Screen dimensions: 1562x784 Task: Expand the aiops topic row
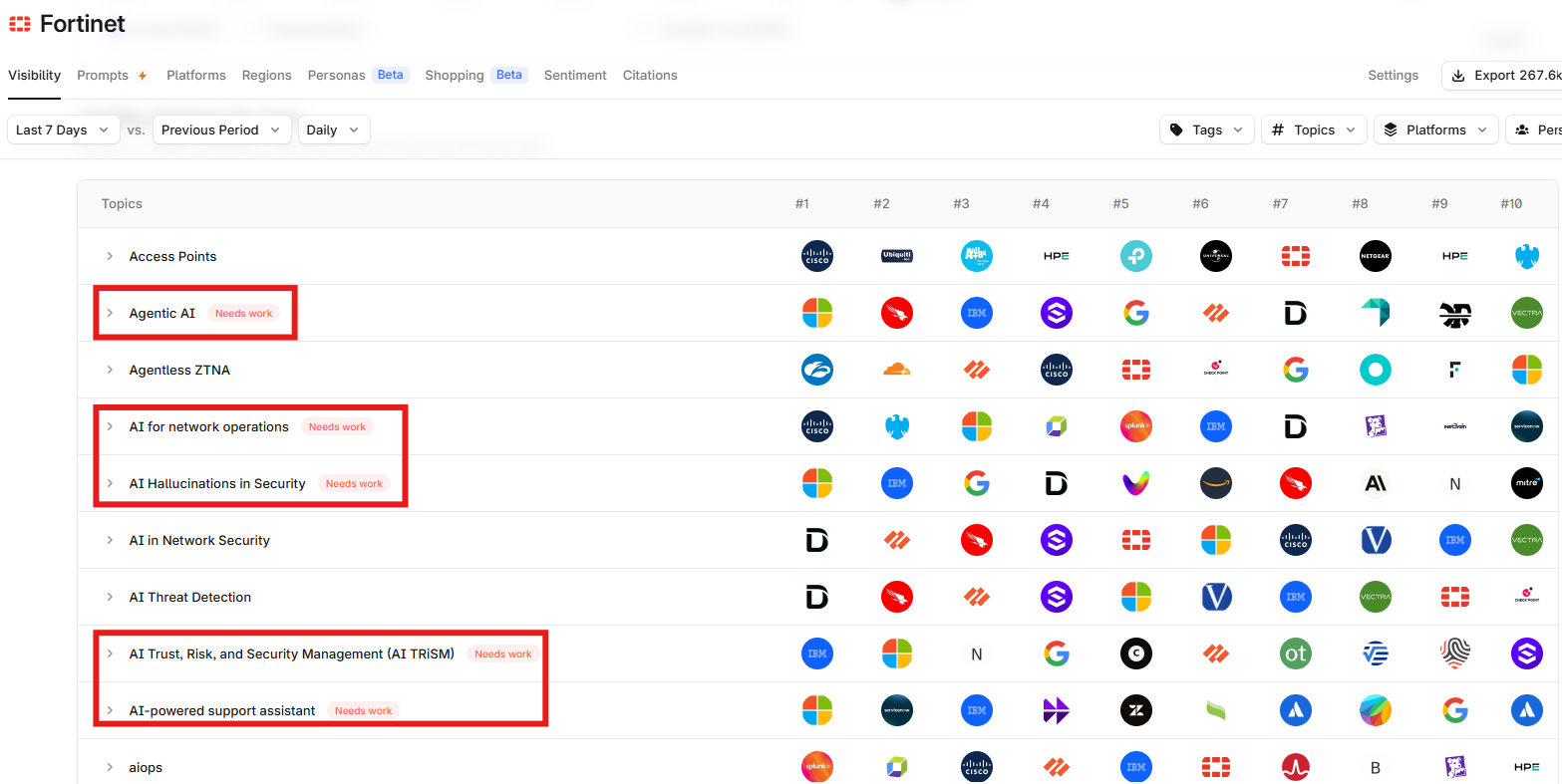pos(110,767)
